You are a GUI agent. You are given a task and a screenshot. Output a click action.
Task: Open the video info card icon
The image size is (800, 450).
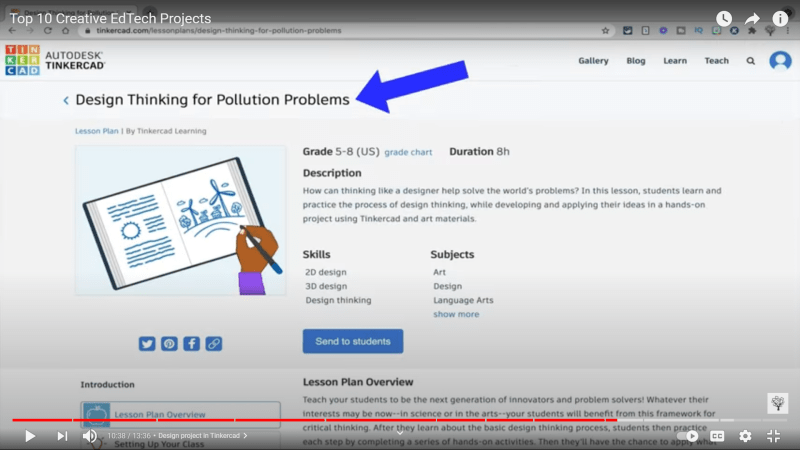780,19
